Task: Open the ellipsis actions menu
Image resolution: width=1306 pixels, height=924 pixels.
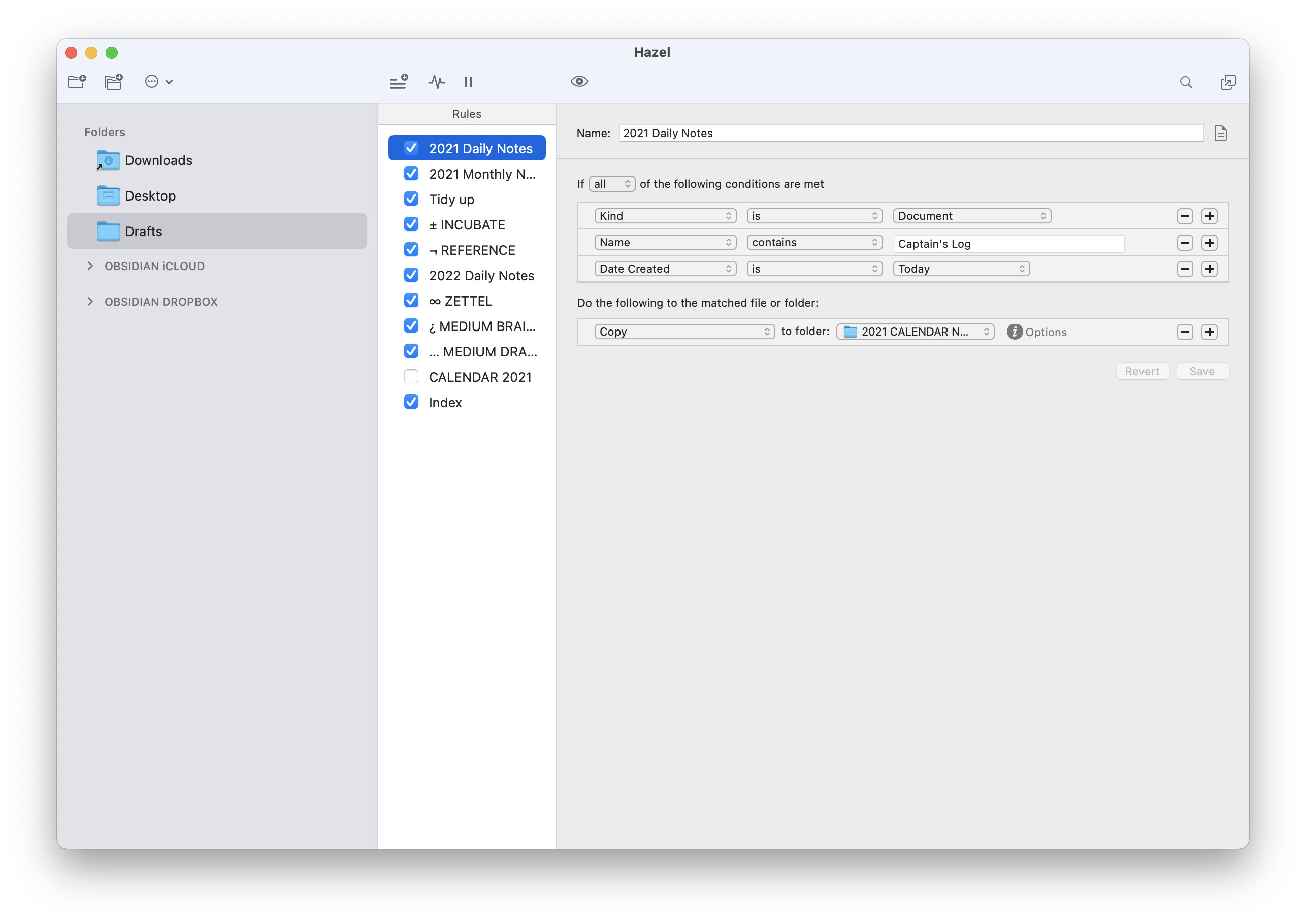Action: (x=158, y=81)
